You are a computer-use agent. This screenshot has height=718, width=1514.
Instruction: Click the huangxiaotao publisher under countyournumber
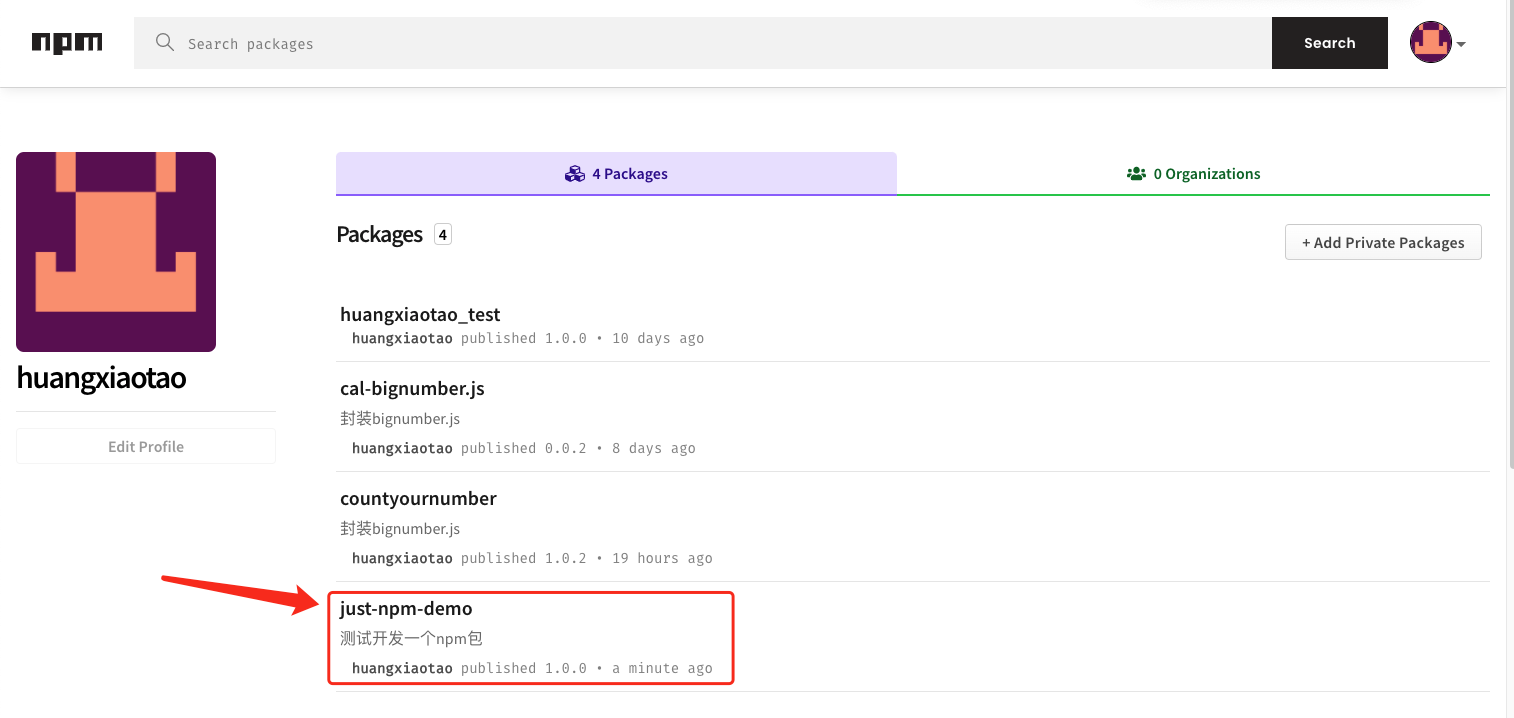tap(402, 558)
